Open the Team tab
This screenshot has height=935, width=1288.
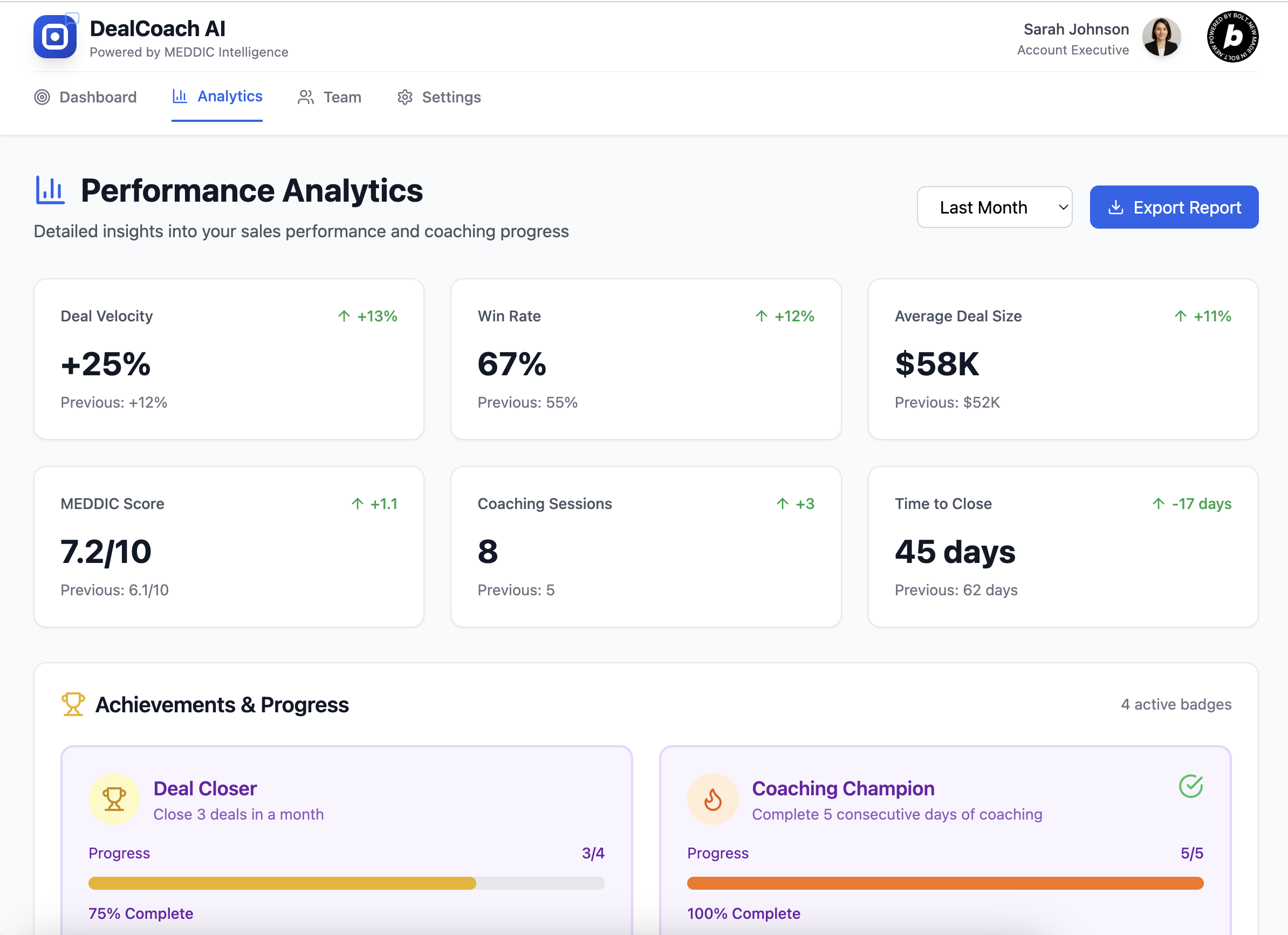click(330, 97)
